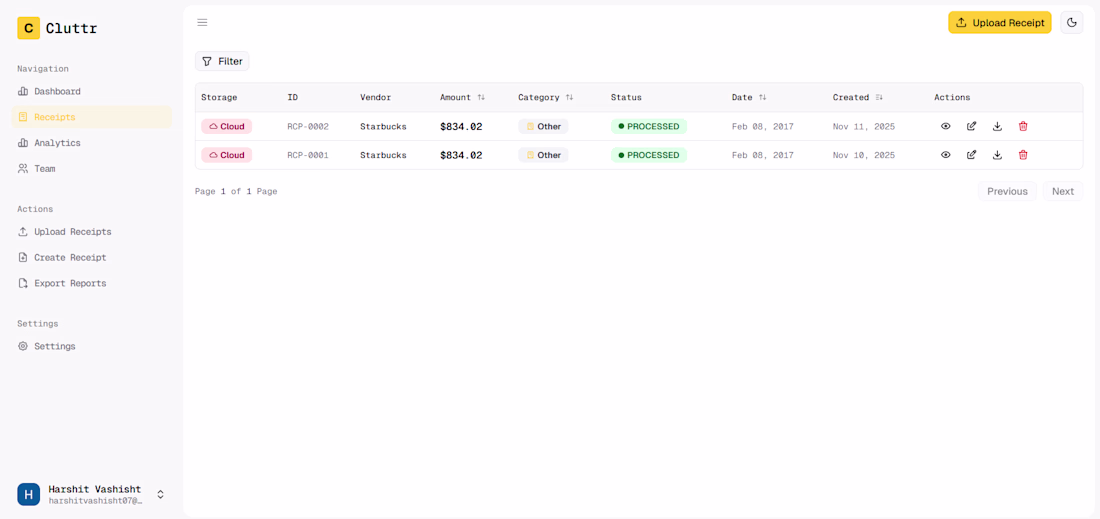
Task: Download receipt RCP-0002
Action: [997, 126]
